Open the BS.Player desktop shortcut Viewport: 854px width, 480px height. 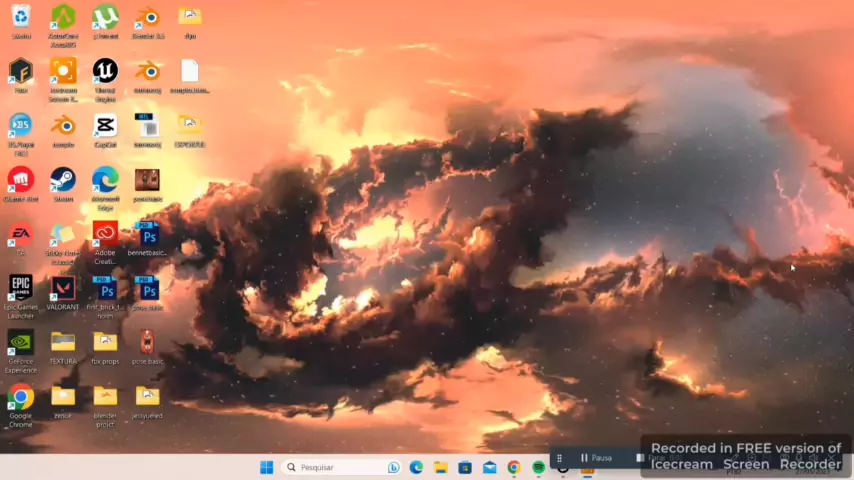tap(21, 134)
